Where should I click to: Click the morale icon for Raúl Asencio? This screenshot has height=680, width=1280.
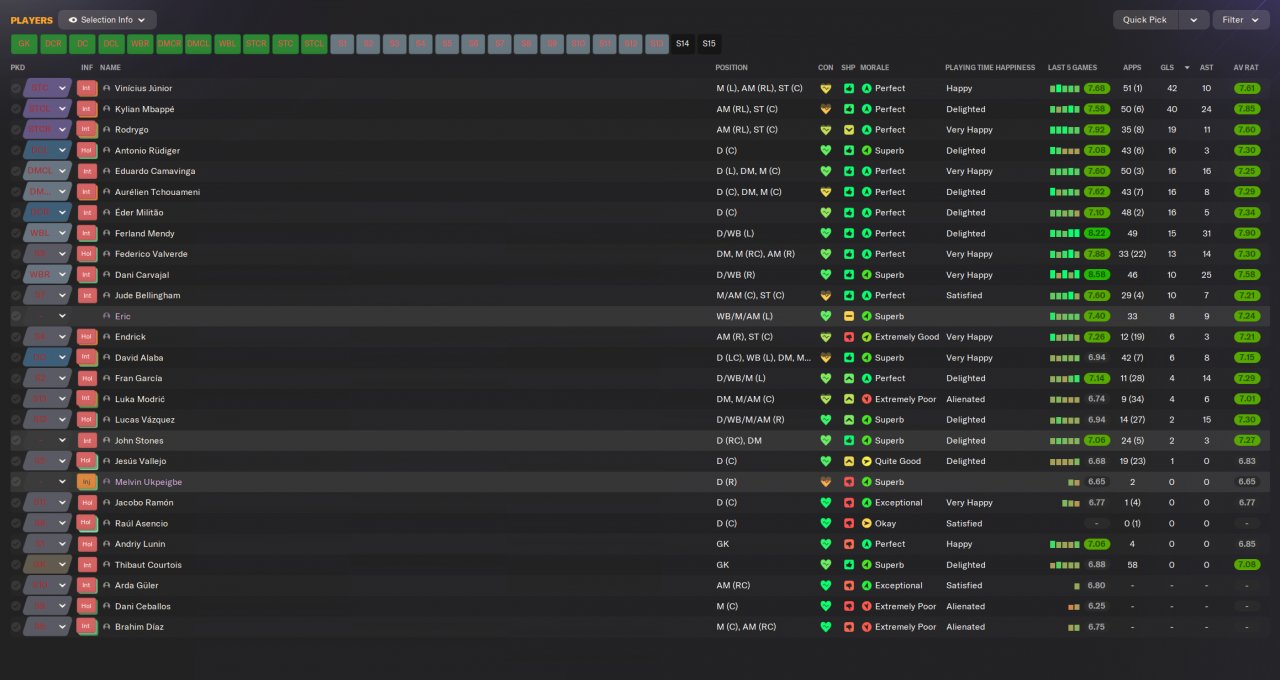coord(866,523)
